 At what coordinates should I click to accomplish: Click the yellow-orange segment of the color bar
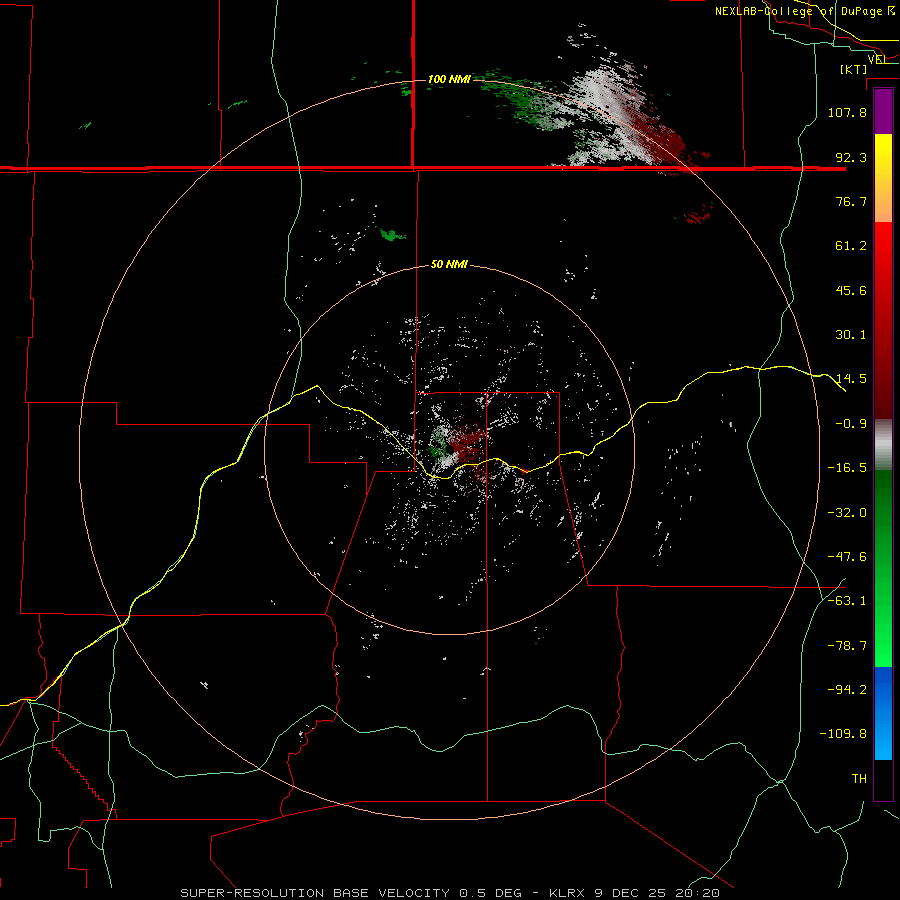pyautogui.click(x=883, y=178)
